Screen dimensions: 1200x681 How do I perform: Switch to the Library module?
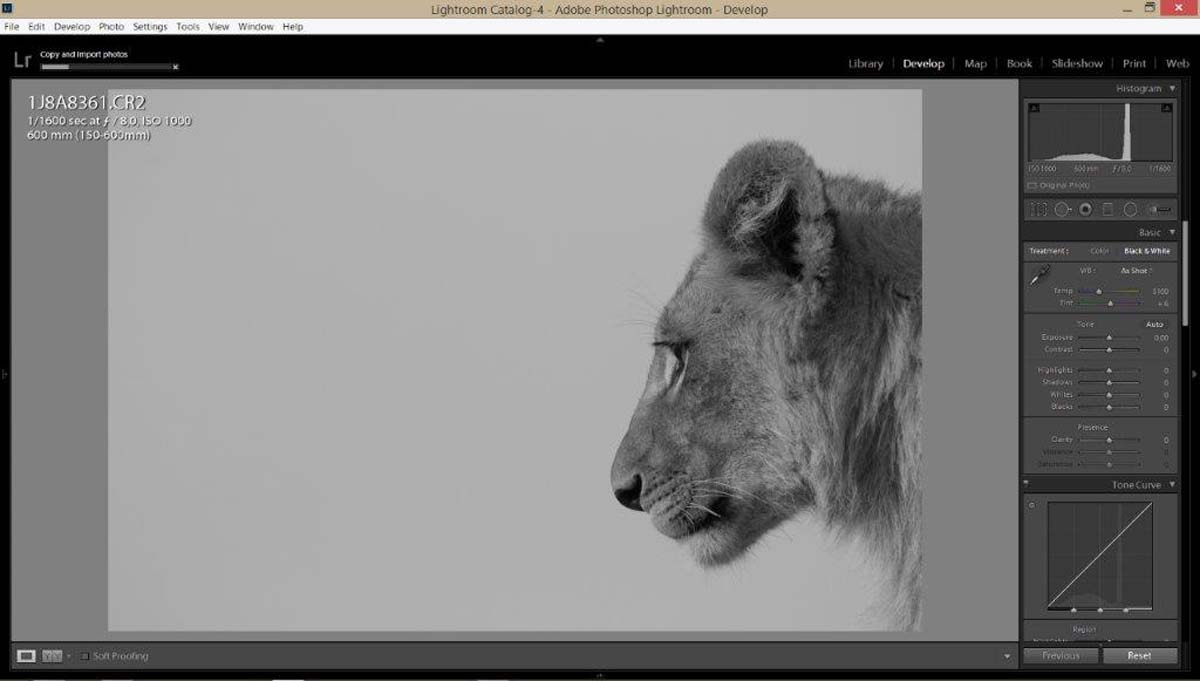click(865, 63)
